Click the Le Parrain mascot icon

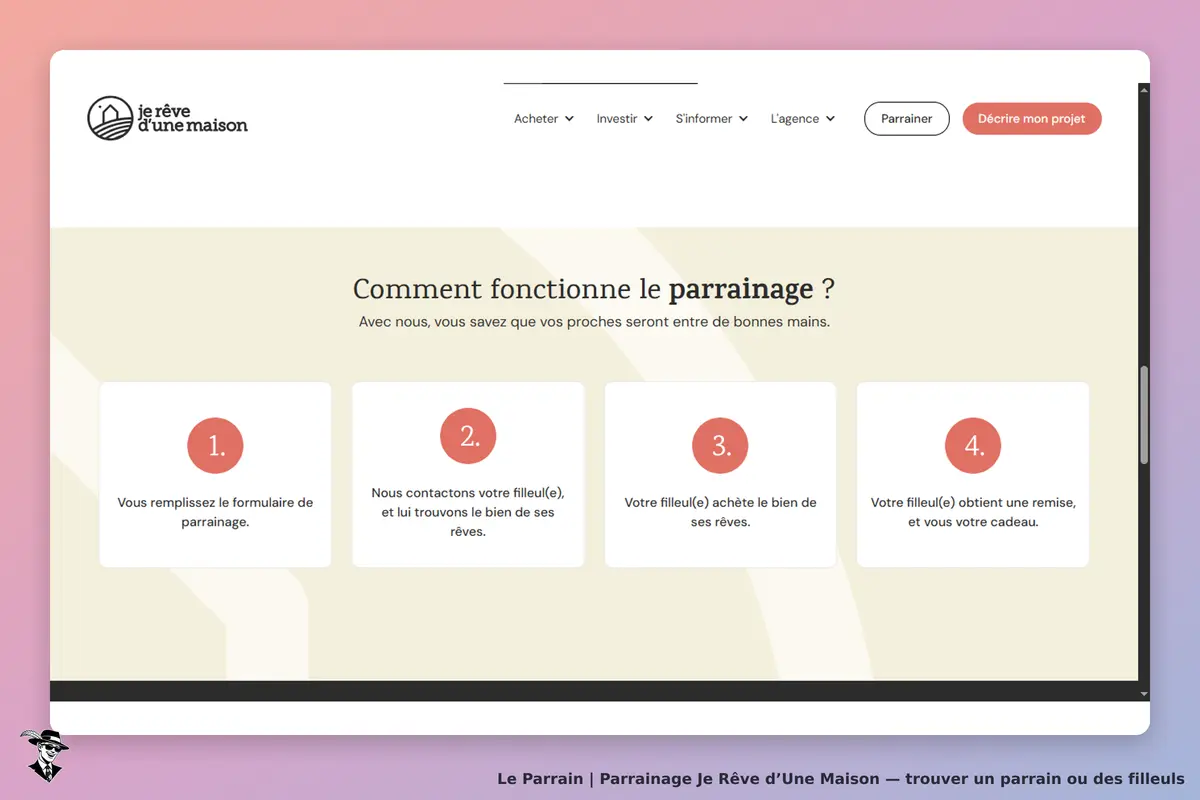tap(44, 755)
